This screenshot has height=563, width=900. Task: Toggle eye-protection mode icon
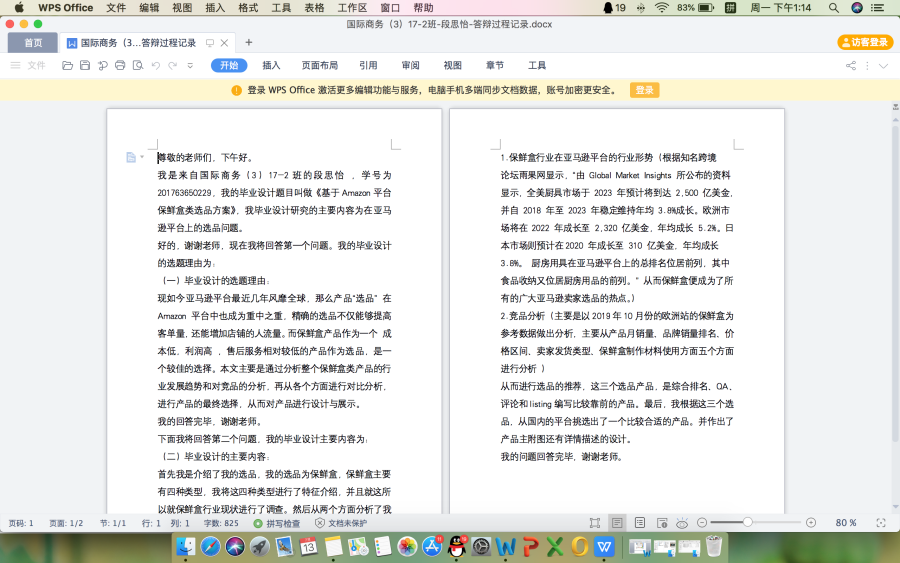(682, 523)
